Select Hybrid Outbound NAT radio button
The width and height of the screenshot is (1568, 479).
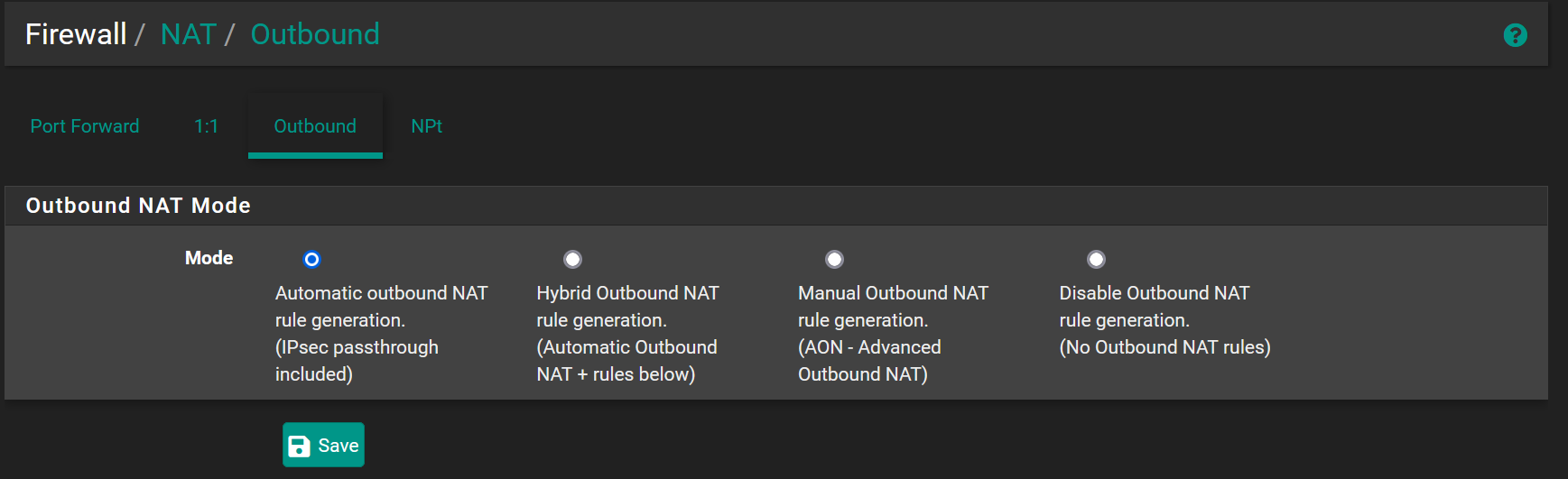572,260
